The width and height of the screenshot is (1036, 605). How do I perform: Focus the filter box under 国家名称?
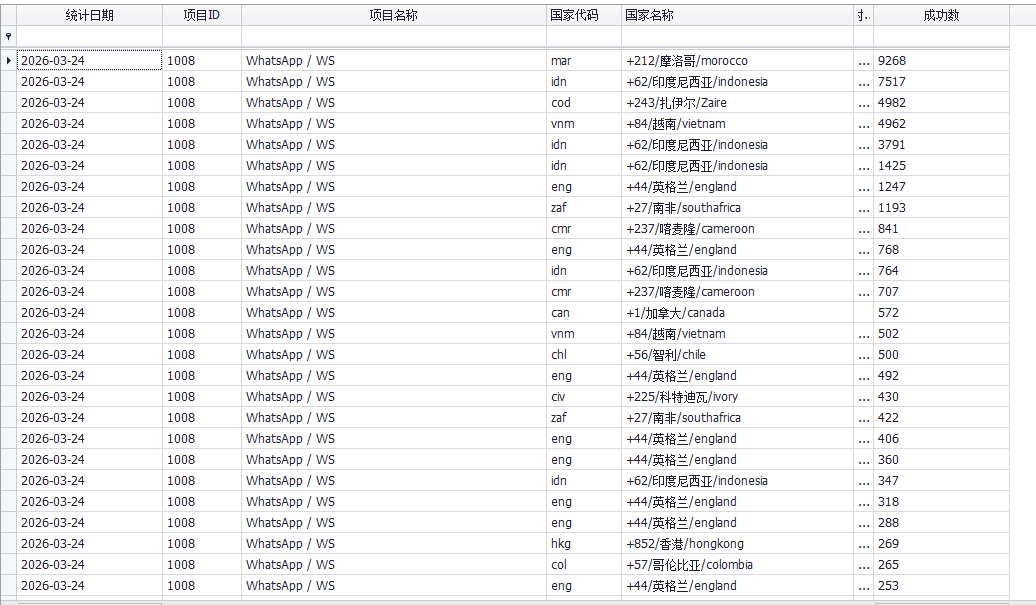pyautogui.click(x=737, y=36)
